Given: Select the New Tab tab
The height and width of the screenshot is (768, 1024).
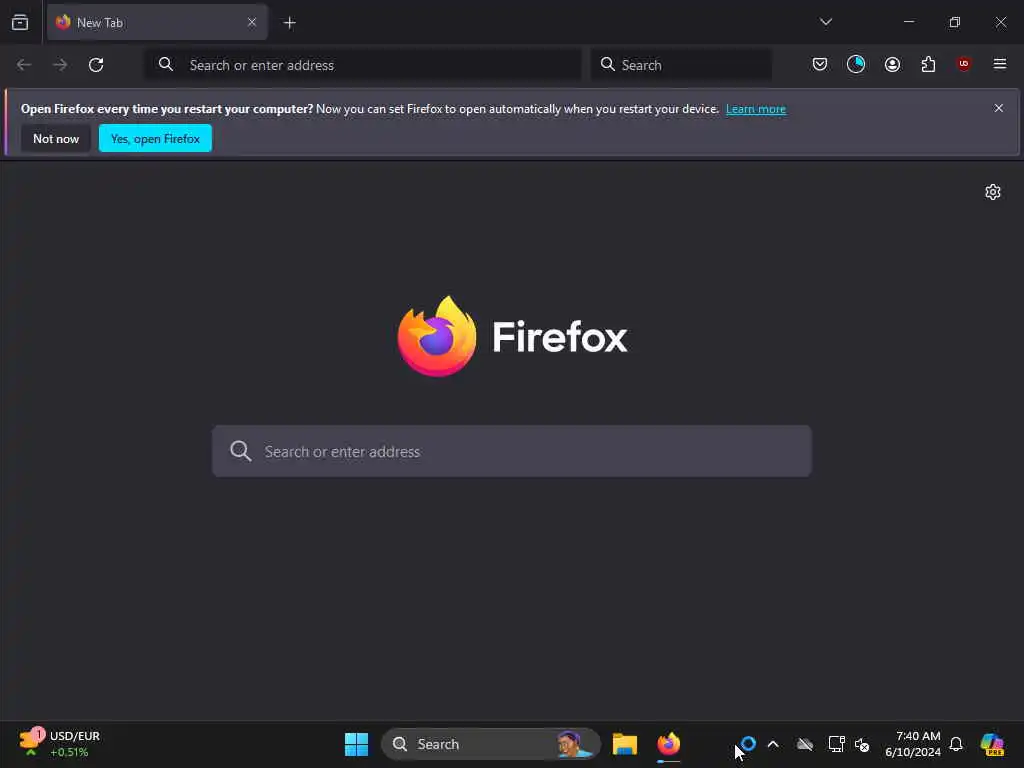Looking at the screenshot, I should pyautogui.click(x=157, y=23).
